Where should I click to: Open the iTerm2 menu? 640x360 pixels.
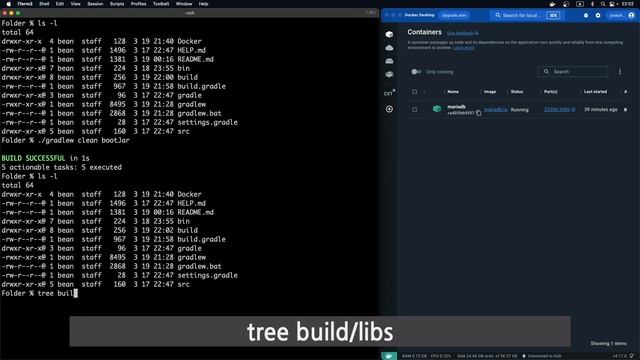pos(24,4)
